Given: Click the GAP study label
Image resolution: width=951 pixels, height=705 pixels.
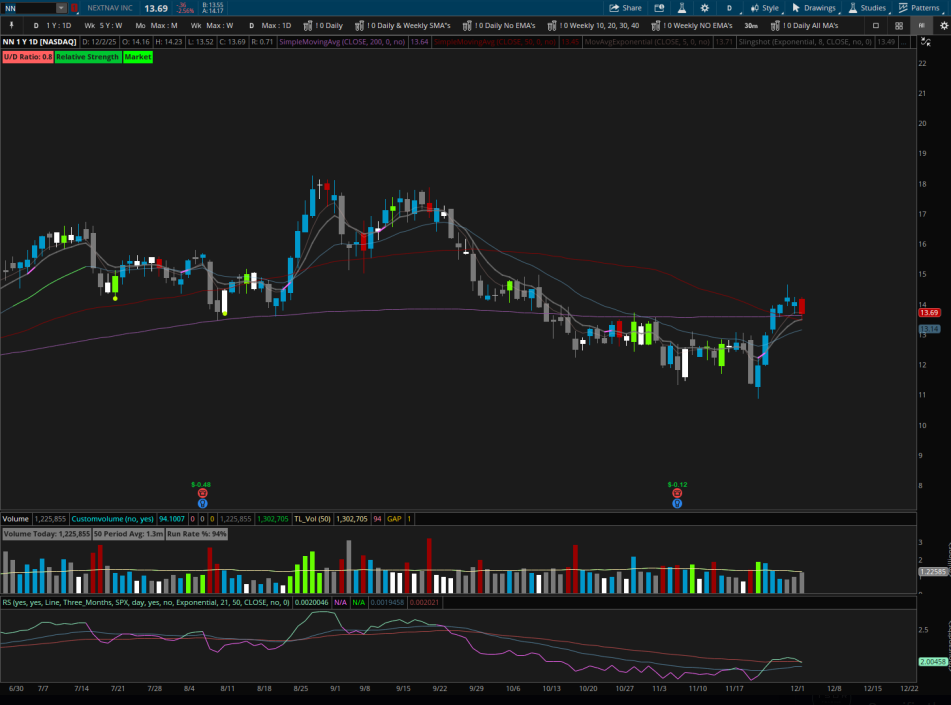Looking at the screenshot, I should [394, 519].
